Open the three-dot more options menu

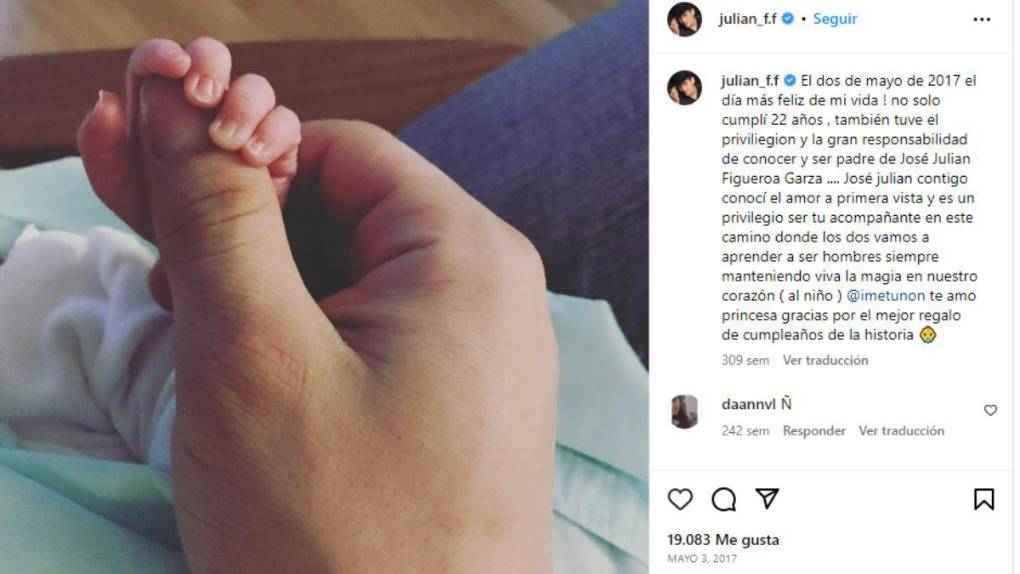tap(982, 20)
